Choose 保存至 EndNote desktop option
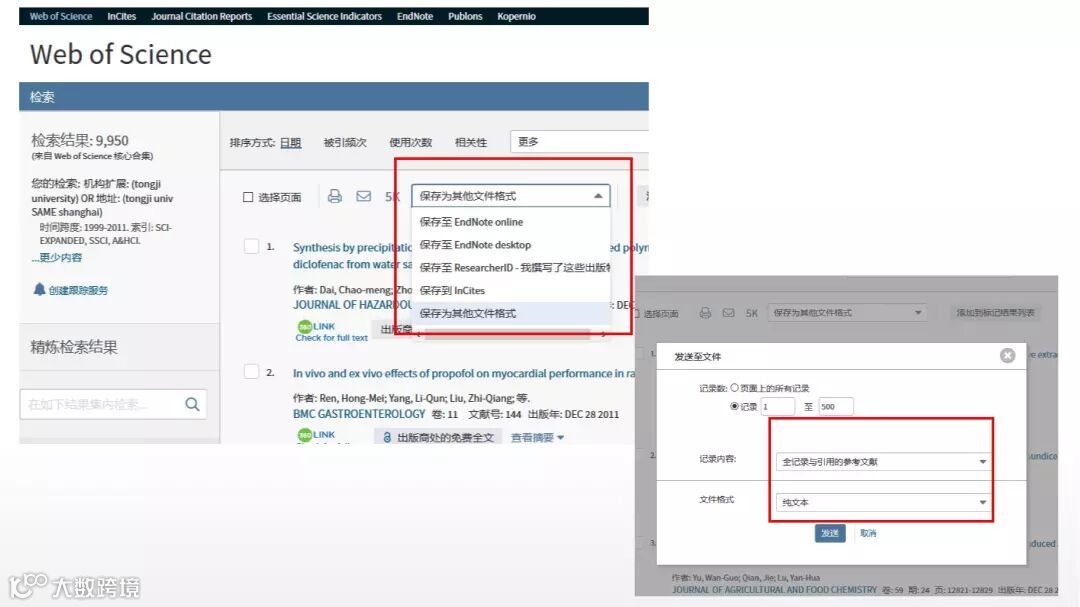The width and height of the screenshot is (1080, 607). pos(511,245)
